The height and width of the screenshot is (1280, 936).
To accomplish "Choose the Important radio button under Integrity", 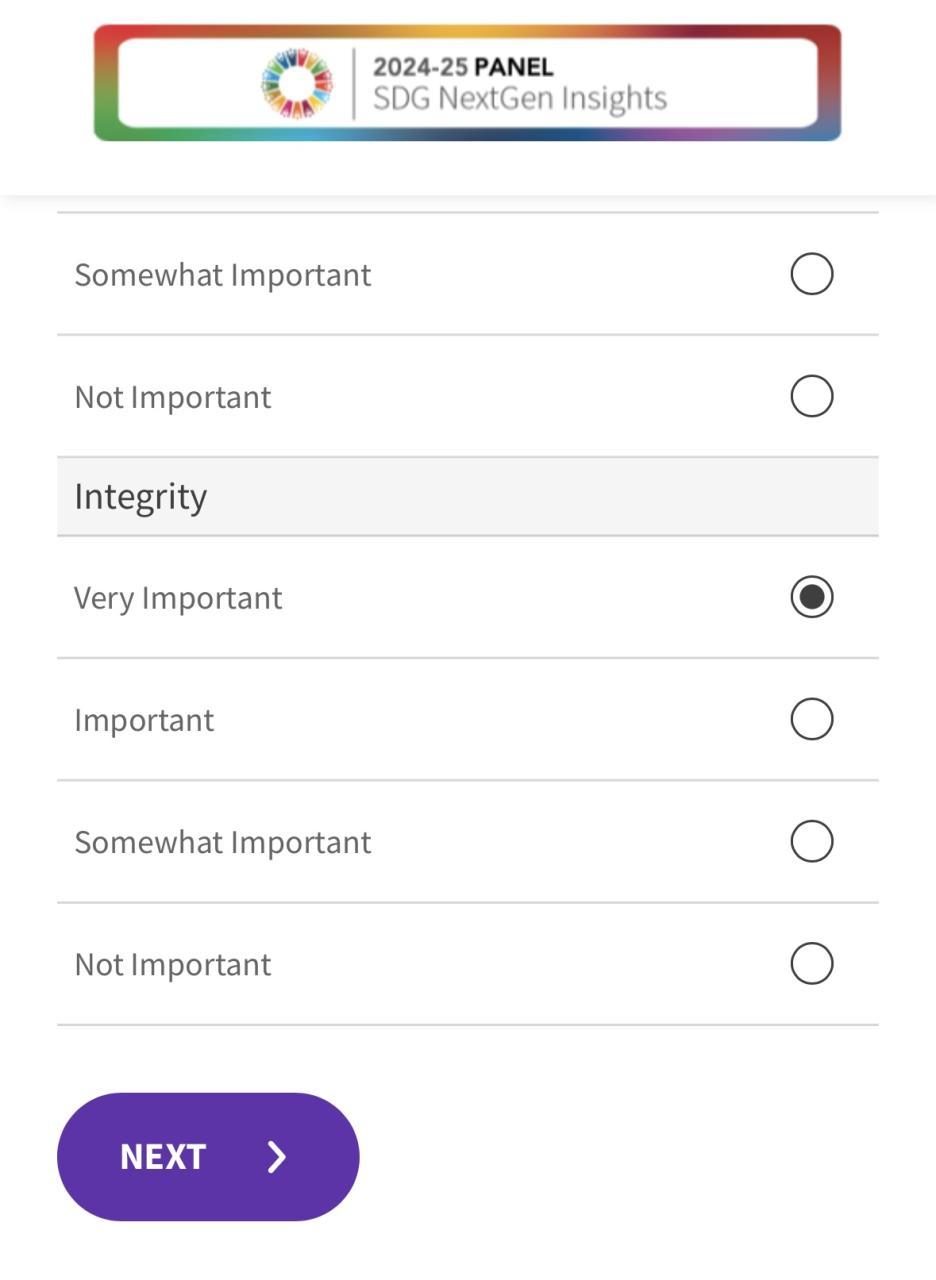I will pyautogui.click(x=811, y=719).
